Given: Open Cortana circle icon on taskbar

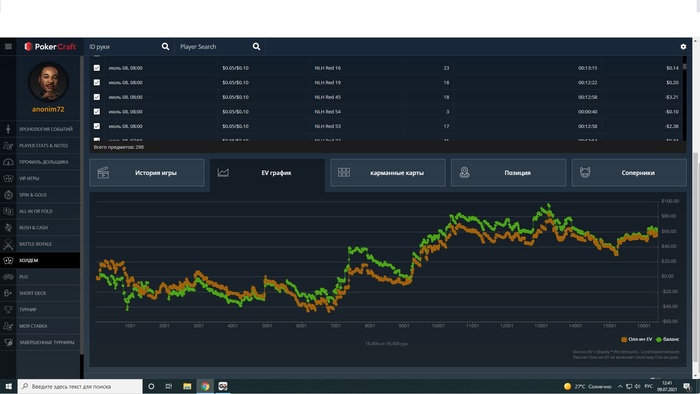Looking at the screenshot, I should (151, 386).
